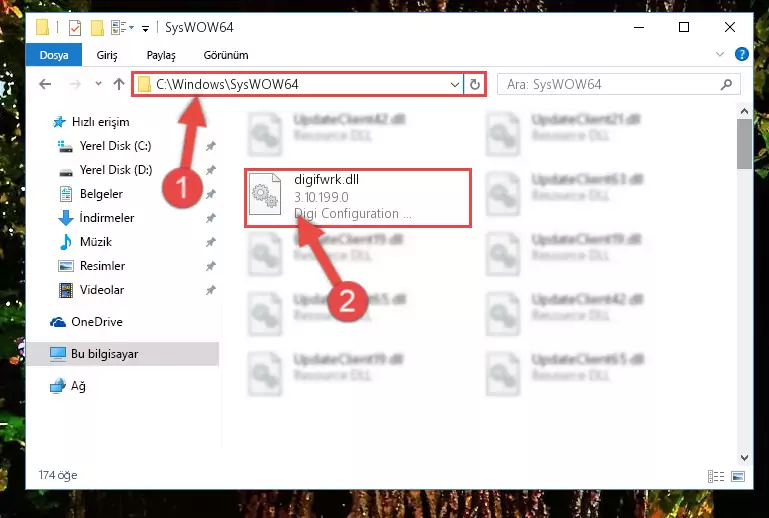Select the digifwrk.dll file icon
769x518 pixels.
pos(265,194)
